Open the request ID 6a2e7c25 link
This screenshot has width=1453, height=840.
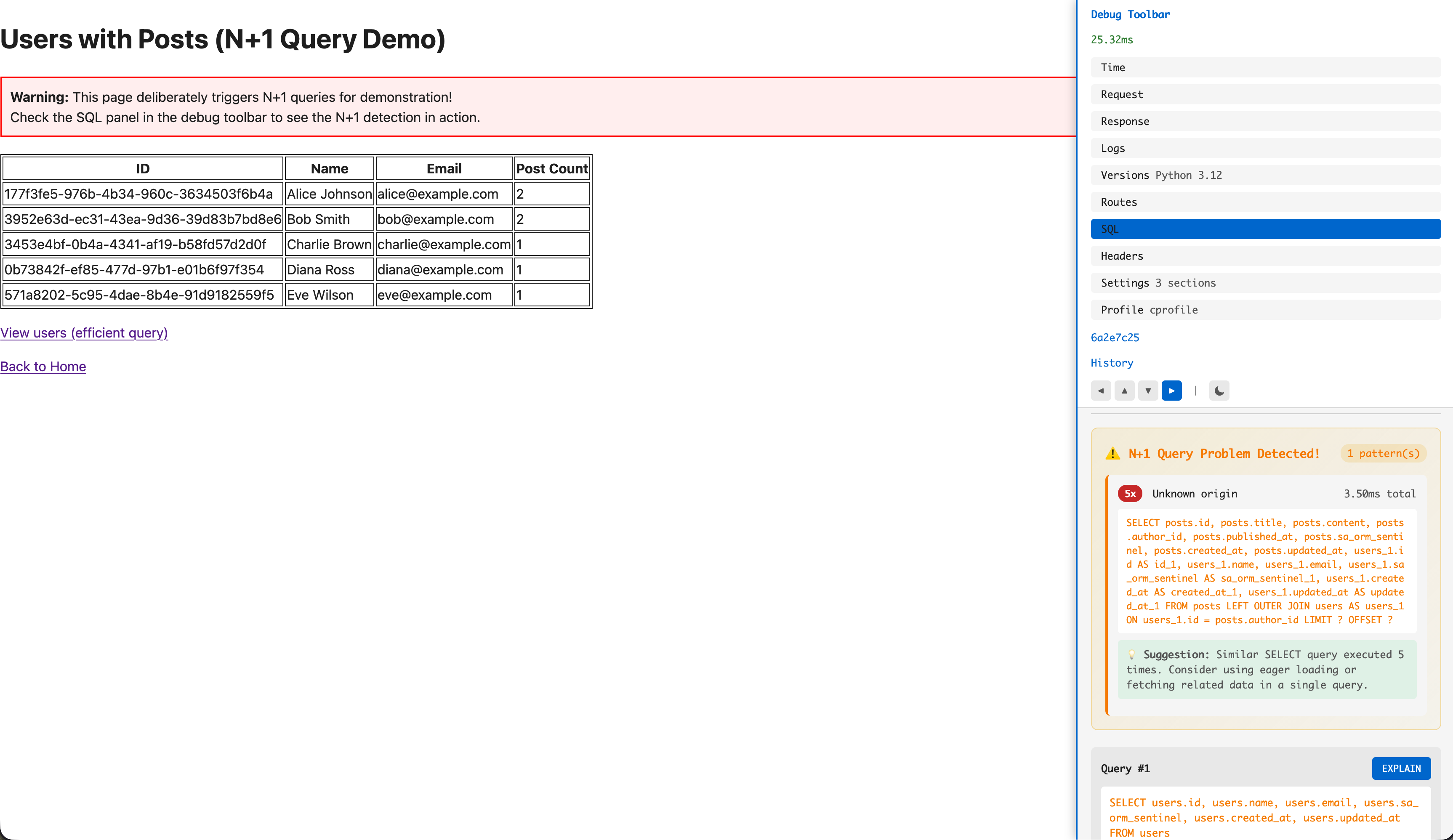(1115, 337)
